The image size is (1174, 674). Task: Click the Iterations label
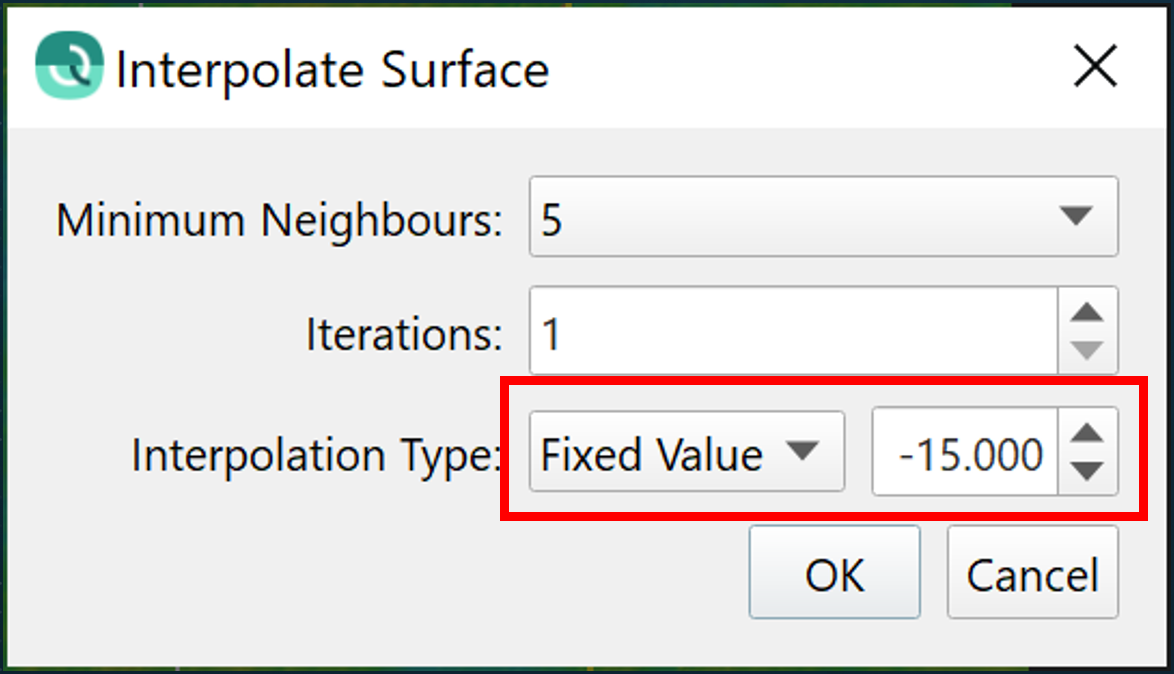(403, 334)
